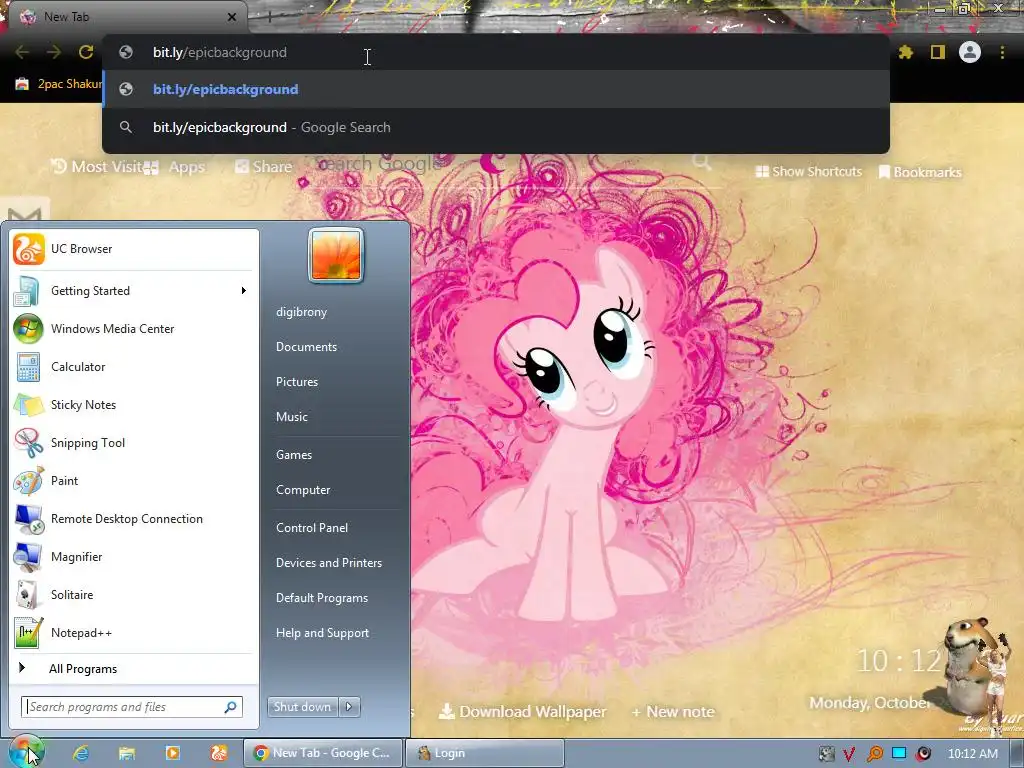This screenshot has height=768, width=1024.
Task: Click the taskbar clock 10:12 AM
Action: pyautogui.click(x=972, y=754)
